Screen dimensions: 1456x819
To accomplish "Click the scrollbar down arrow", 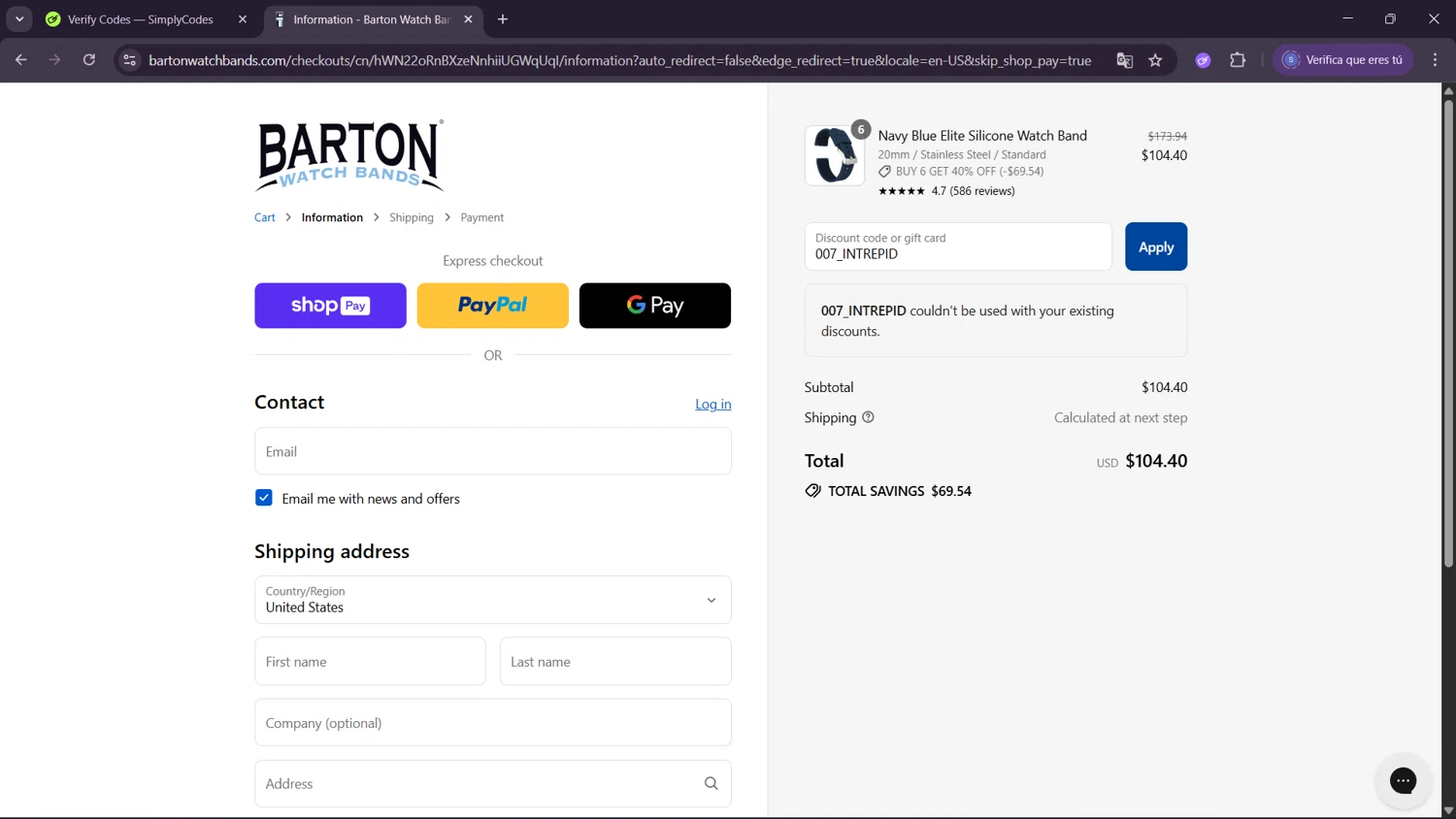I will click(1448, 810).
